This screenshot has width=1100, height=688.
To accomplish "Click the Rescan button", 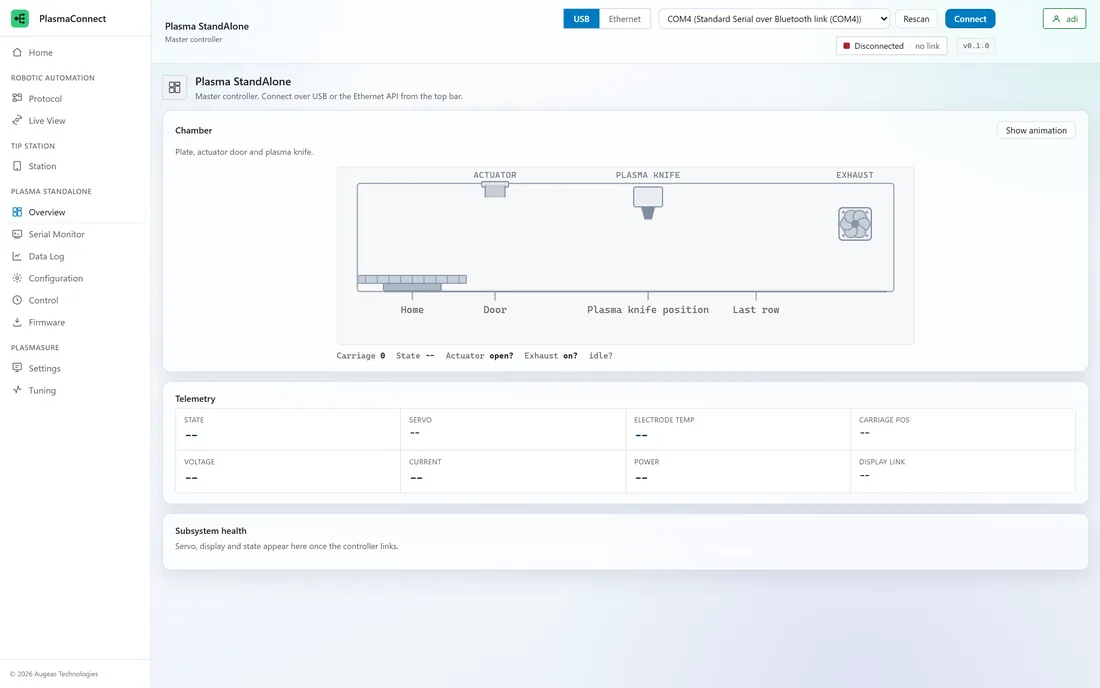I will tap(916, 19).
